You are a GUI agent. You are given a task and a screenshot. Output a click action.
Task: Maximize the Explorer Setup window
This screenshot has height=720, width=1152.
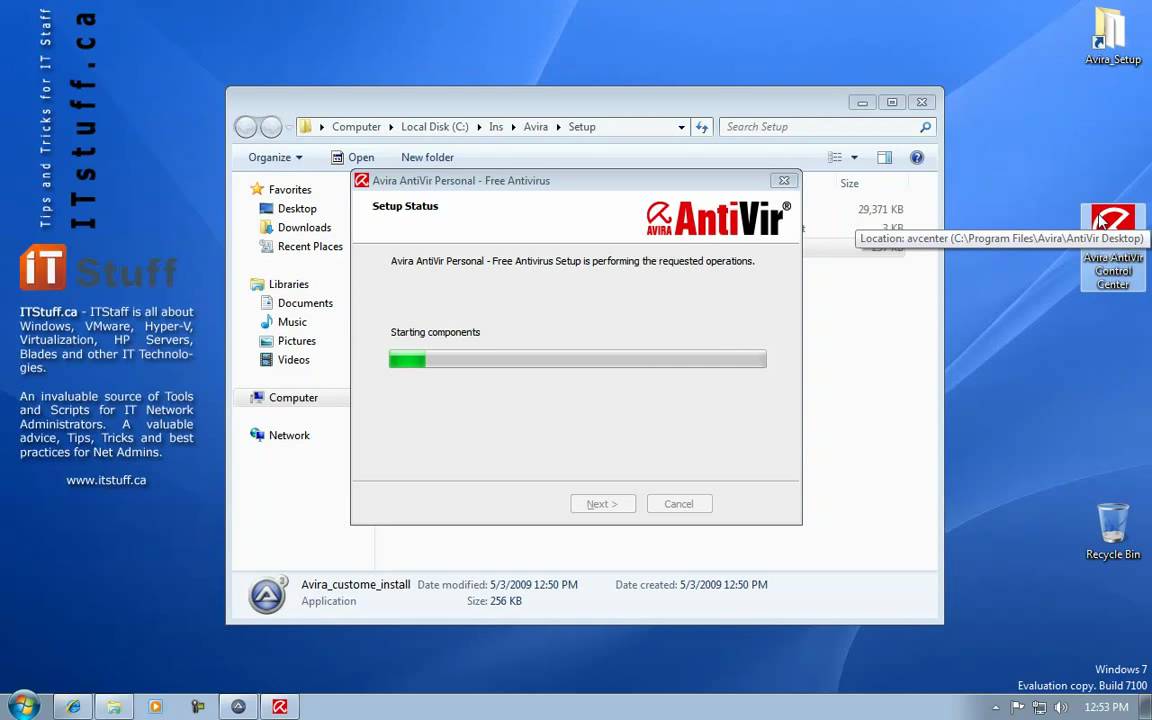click(892, 102)
